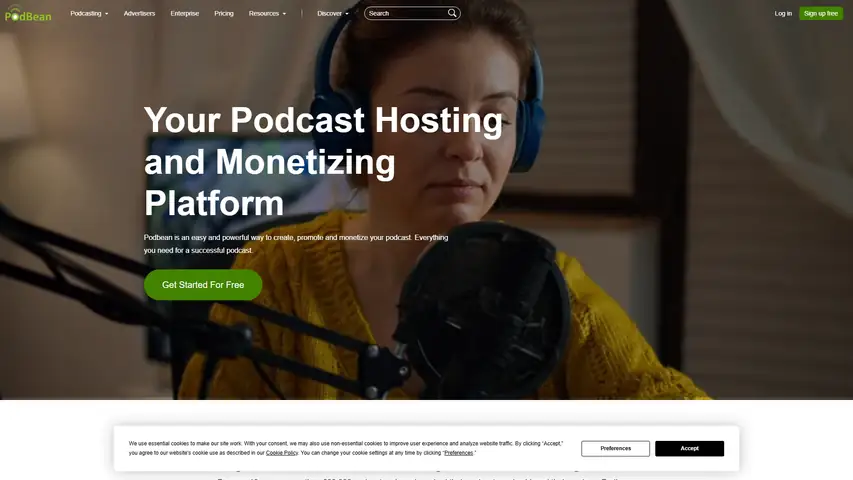
Task: Click the Podbean logo
Action: coord(28,14)
